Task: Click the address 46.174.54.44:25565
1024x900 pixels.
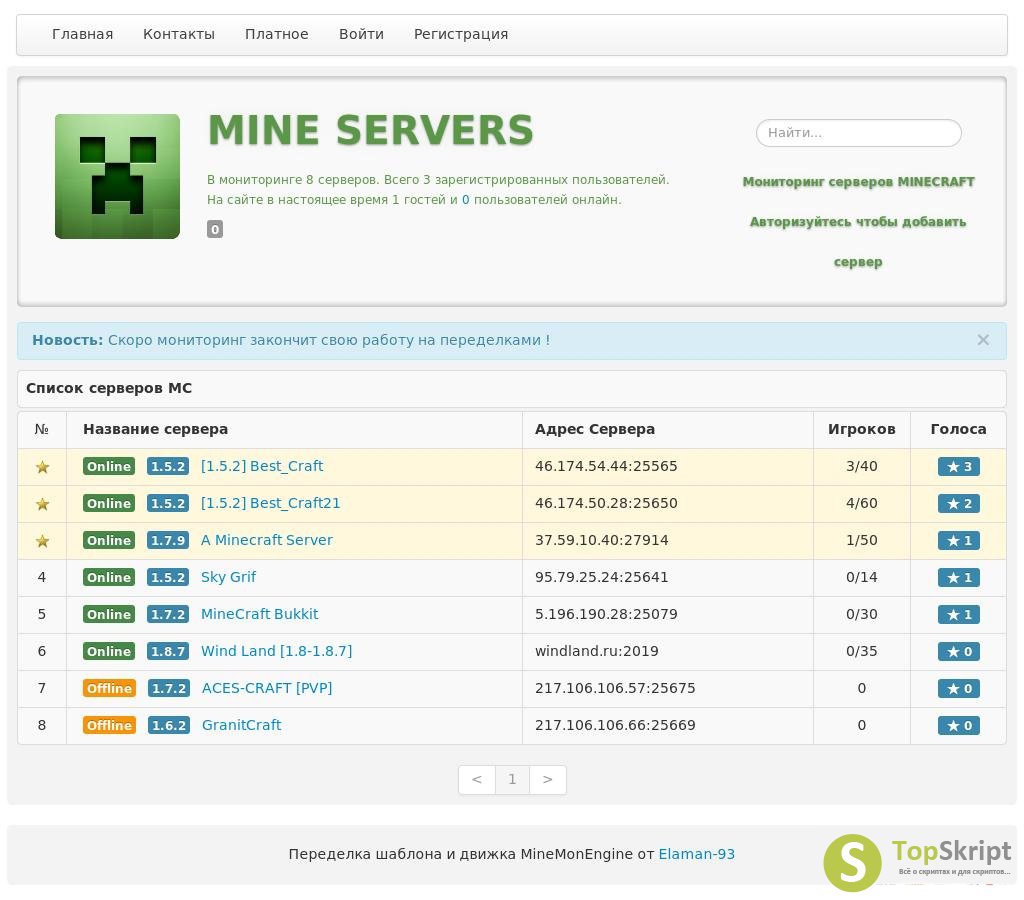Action: [606, 466]
